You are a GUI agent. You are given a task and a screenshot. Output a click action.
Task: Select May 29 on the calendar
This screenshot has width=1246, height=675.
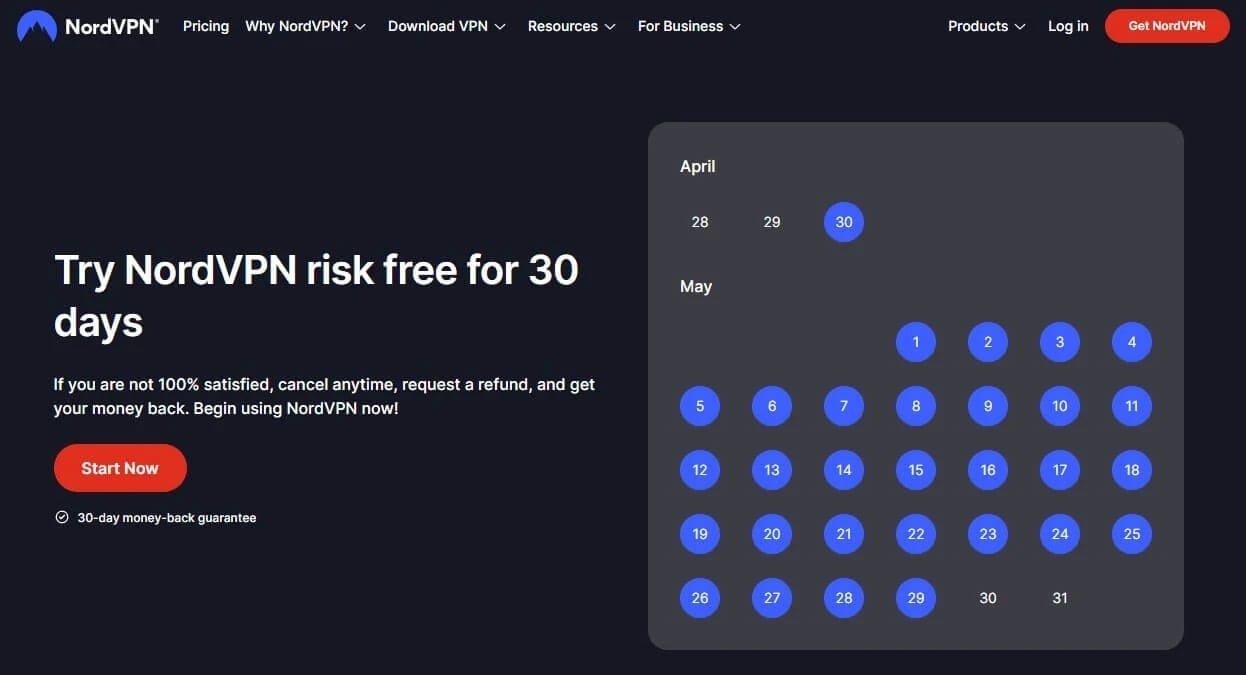[915, 597]
